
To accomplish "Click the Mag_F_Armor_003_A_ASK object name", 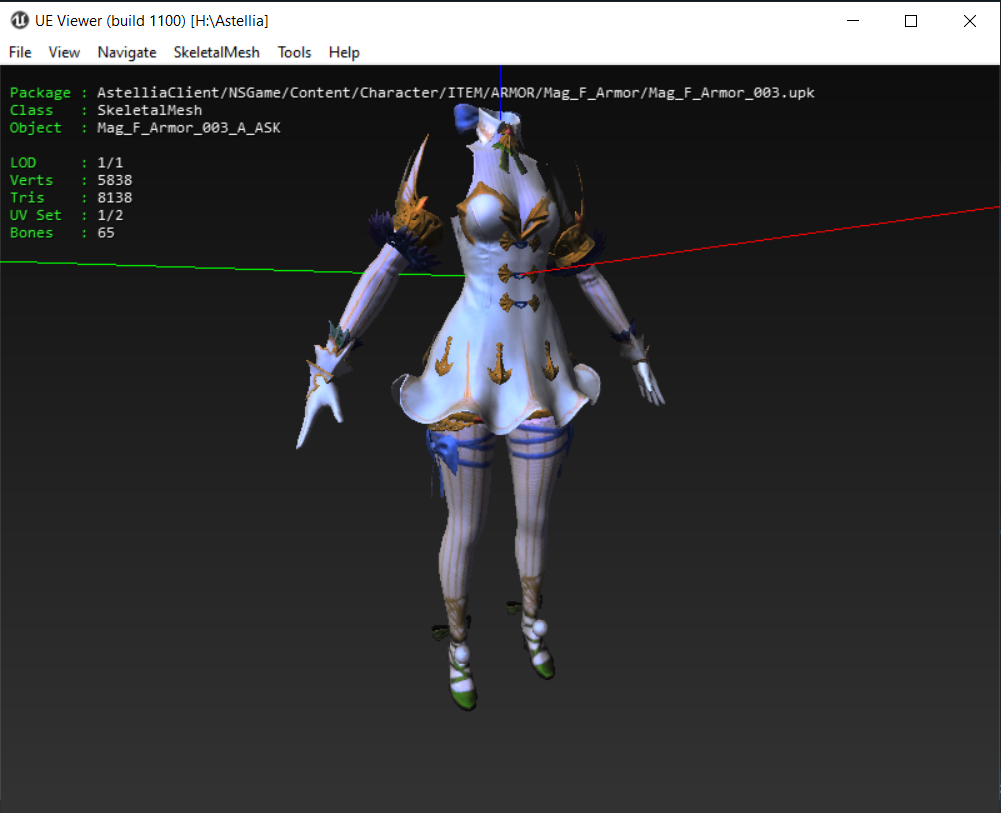I will point(182,128).
